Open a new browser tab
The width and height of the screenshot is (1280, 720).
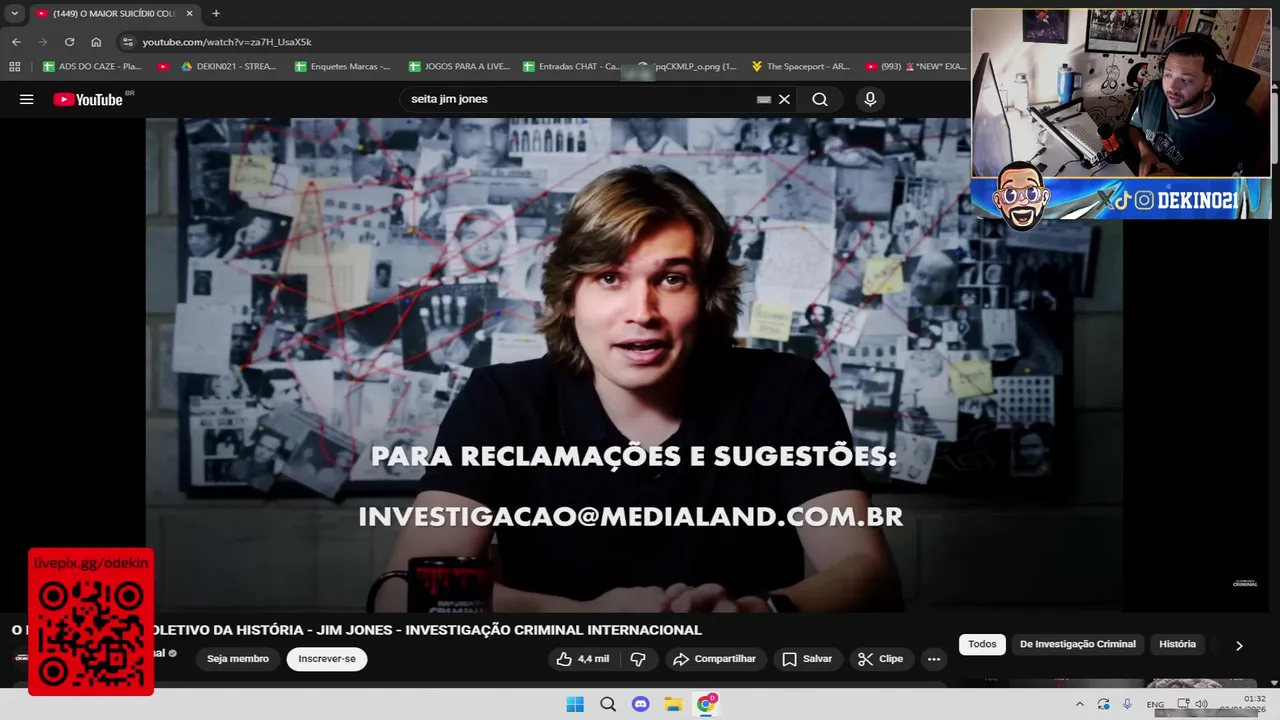tap(216, 13)
